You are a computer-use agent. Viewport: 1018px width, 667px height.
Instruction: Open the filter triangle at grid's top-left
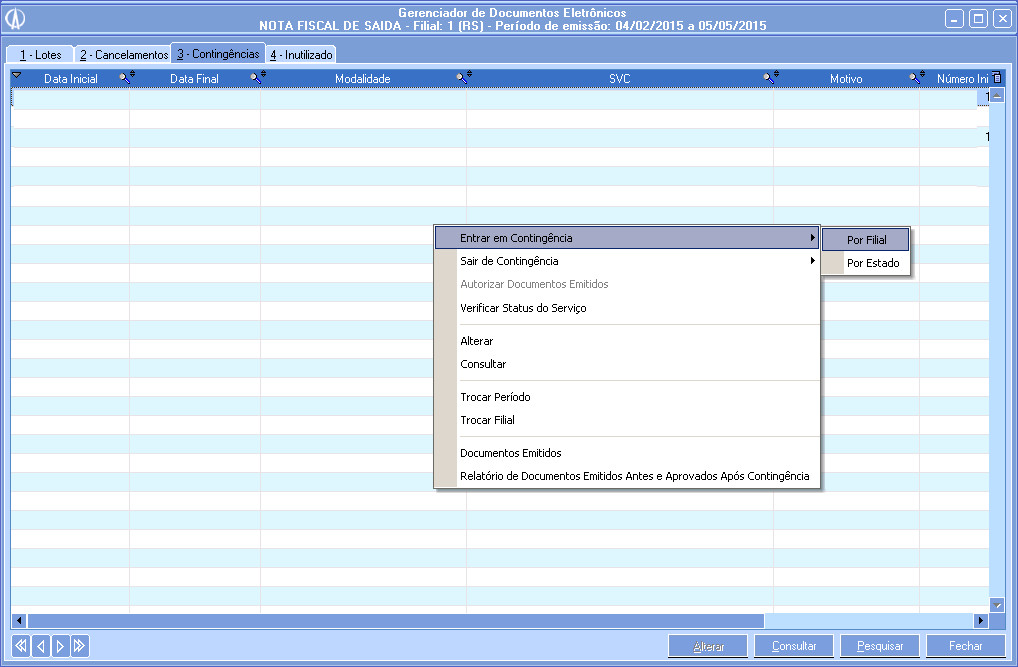click(x=17, y=76)
